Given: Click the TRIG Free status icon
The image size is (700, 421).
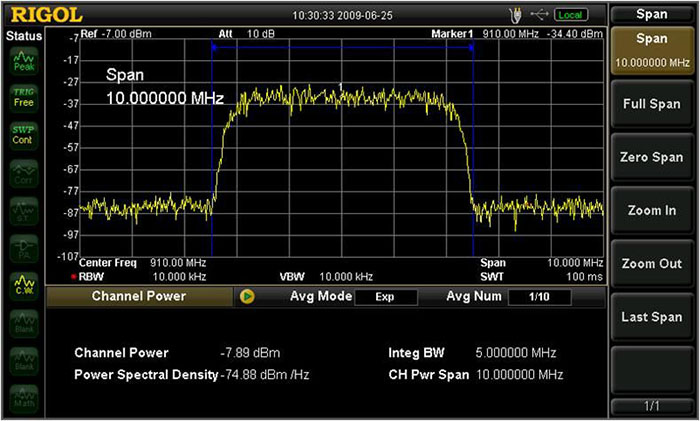Looking at the screenshot, I should [x=22, y=96].
